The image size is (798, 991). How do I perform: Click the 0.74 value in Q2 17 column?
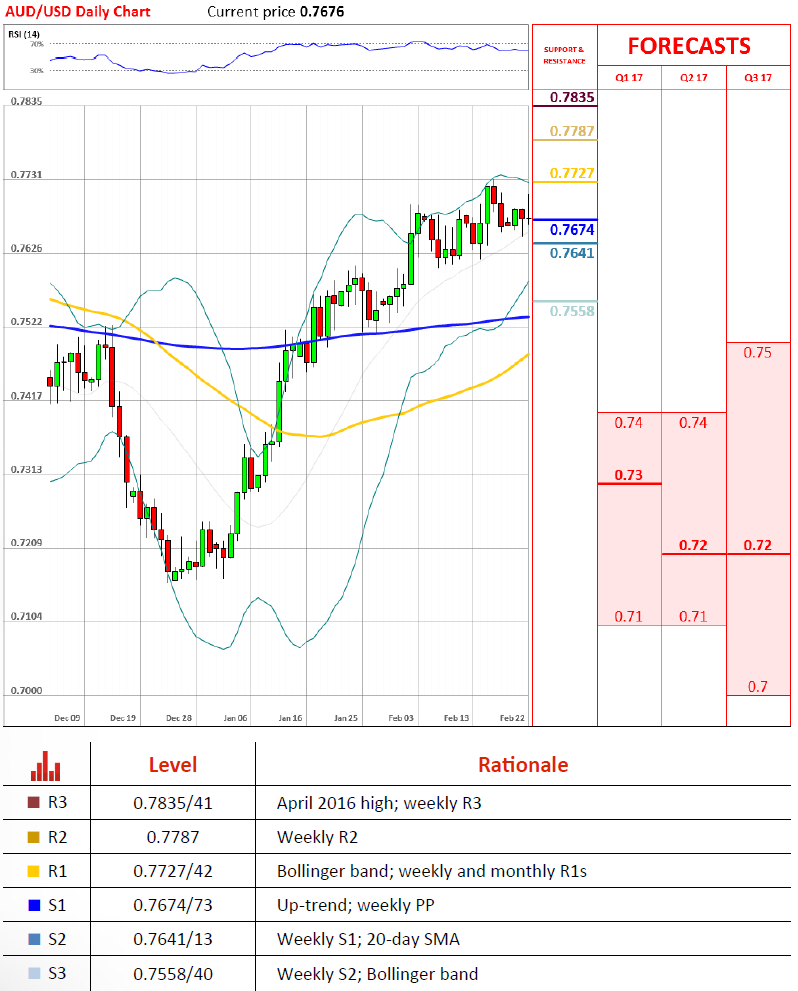pos(693,423)
